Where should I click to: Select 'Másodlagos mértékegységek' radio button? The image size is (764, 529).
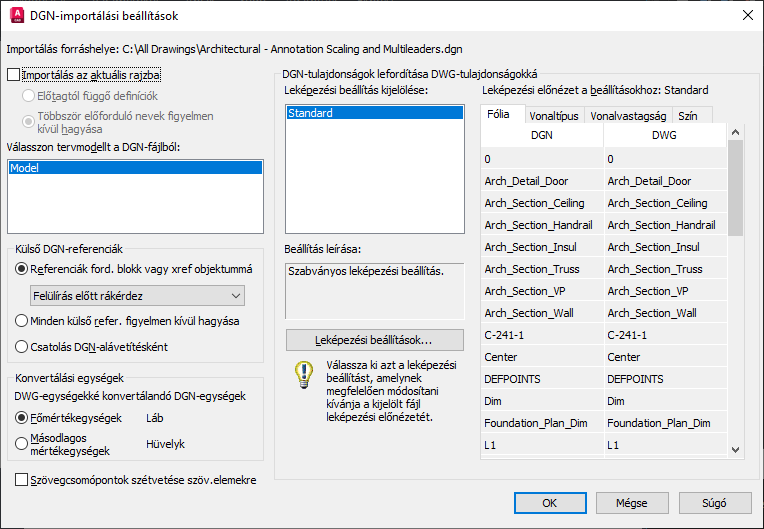click(x=21, y=444)
